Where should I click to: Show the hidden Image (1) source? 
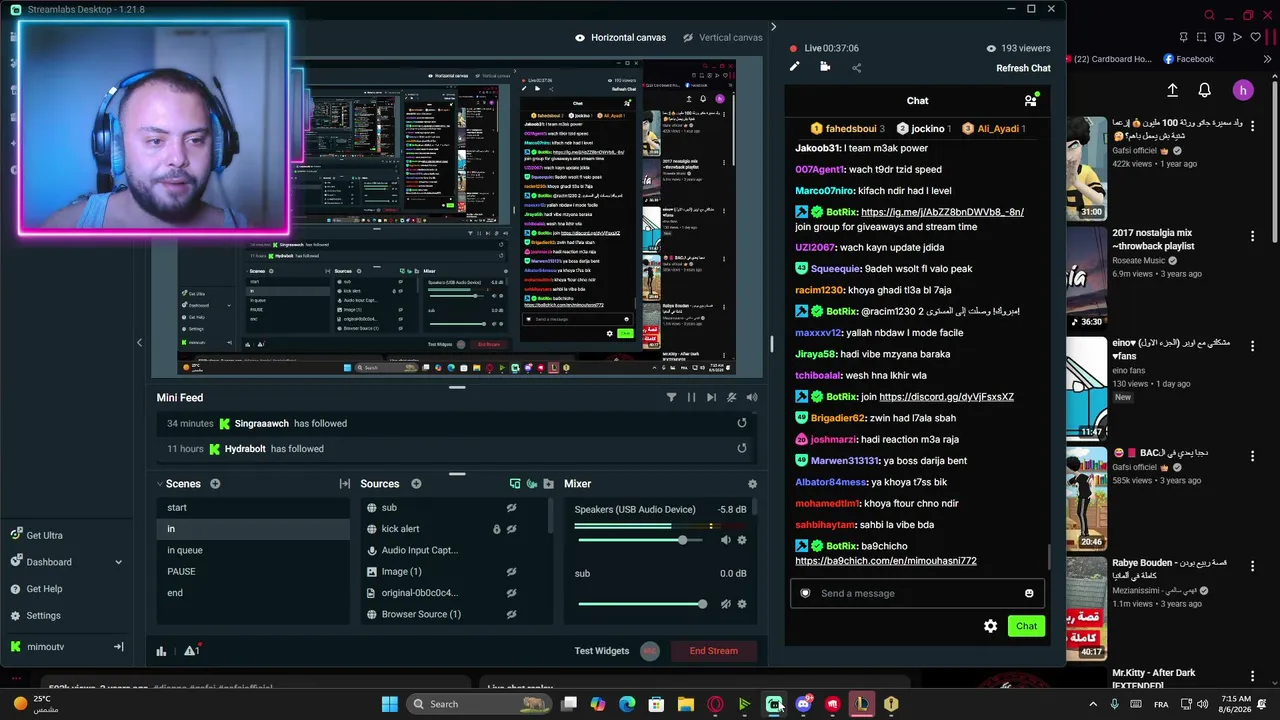[x=511, y=572]
